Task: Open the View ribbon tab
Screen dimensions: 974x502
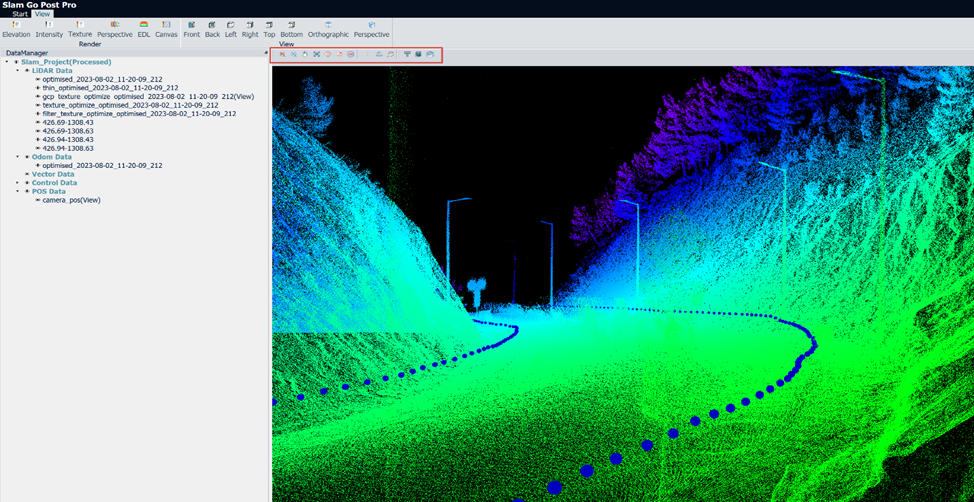Action: [x=43, y=14]
